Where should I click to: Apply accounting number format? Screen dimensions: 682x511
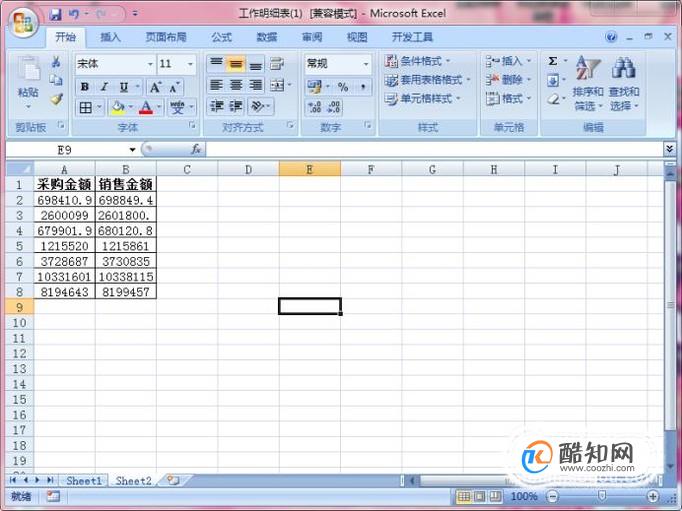pyautogui.click(x=314, y=87)
